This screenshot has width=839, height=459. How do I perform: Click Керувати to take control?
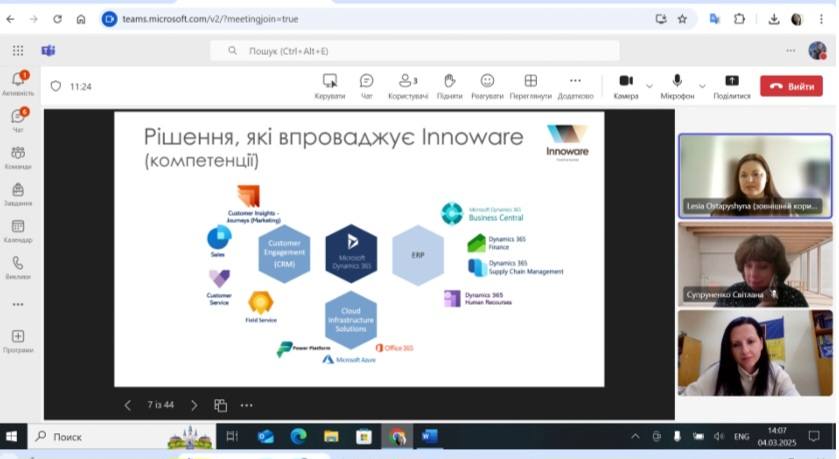point(329,86)
